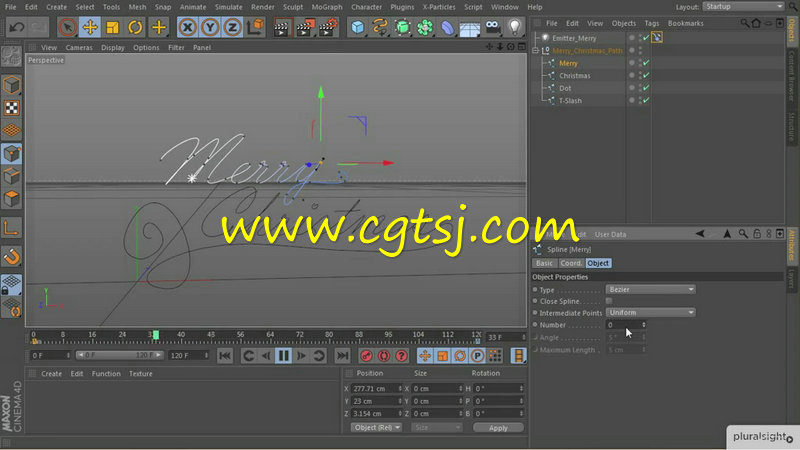The width and height of the screenshot is (800, 450).
Task: Click the Attribute Manager back arrow
Action: click(699, 234)
